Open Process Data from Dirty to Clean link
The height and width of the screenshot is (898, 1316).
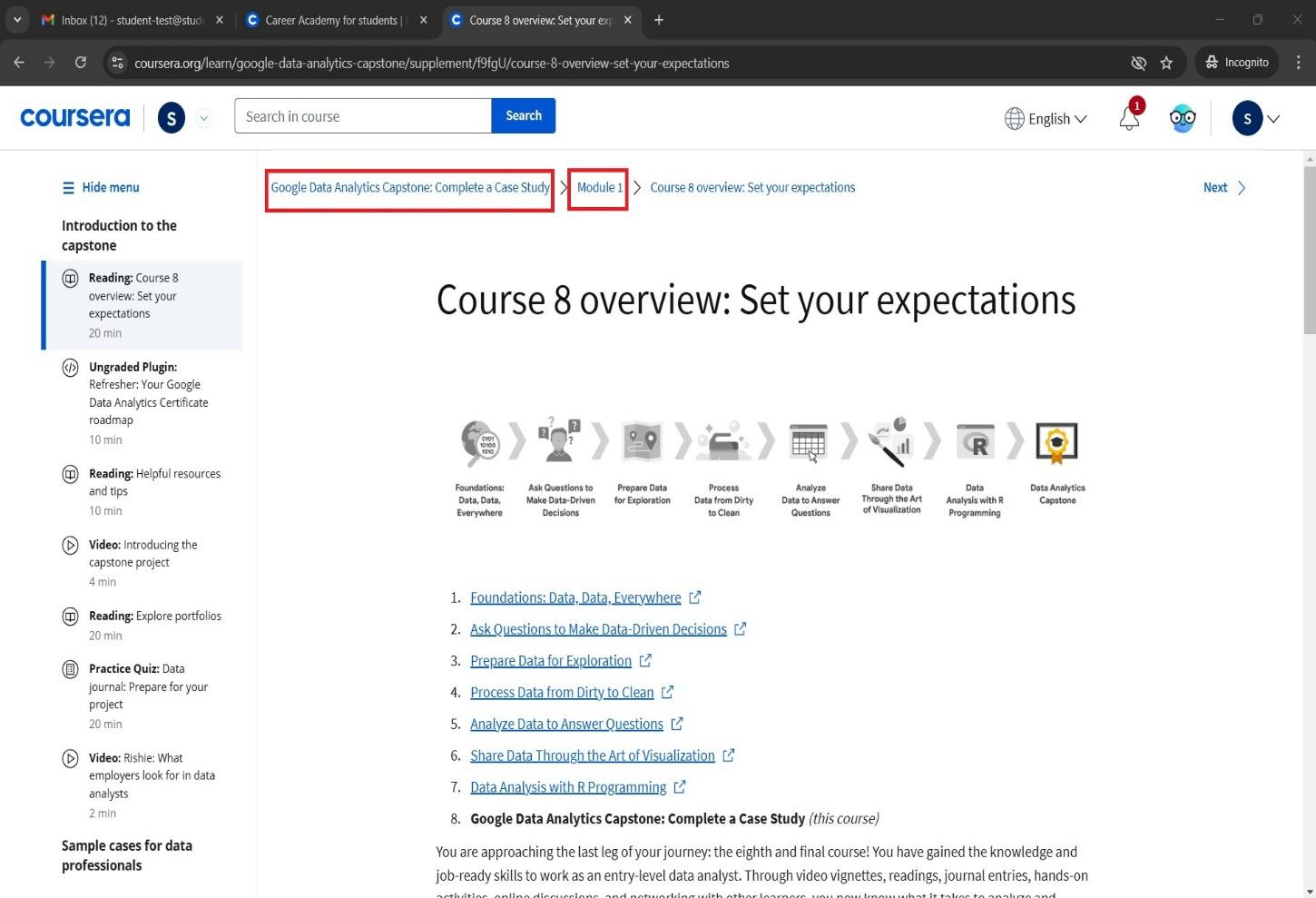(x=562, y=692)
